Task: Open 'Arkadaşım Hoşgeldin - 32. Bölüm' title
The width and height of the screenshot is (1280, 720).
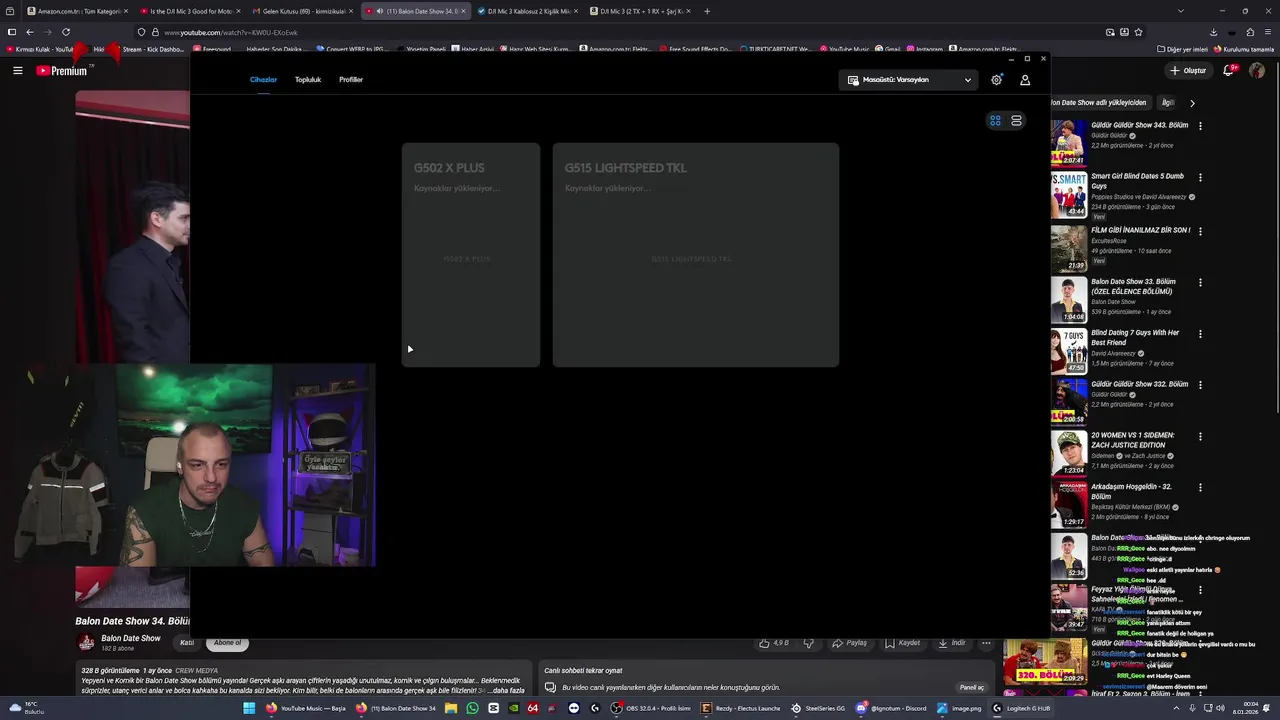Action: 1134,491
